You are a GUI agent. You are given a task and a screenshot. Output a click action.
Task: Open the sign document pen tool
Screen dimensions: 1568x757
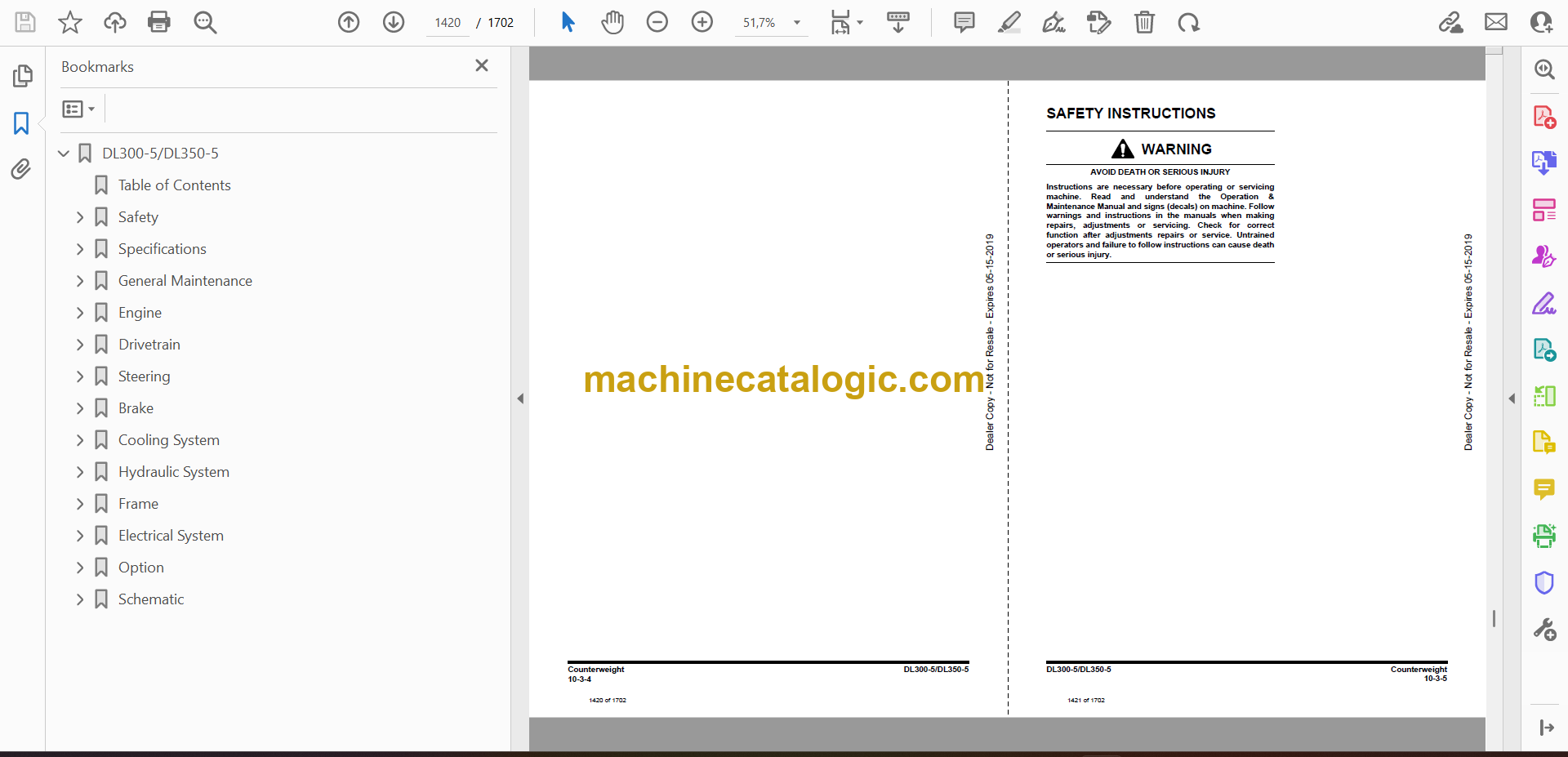(1054, 22)
